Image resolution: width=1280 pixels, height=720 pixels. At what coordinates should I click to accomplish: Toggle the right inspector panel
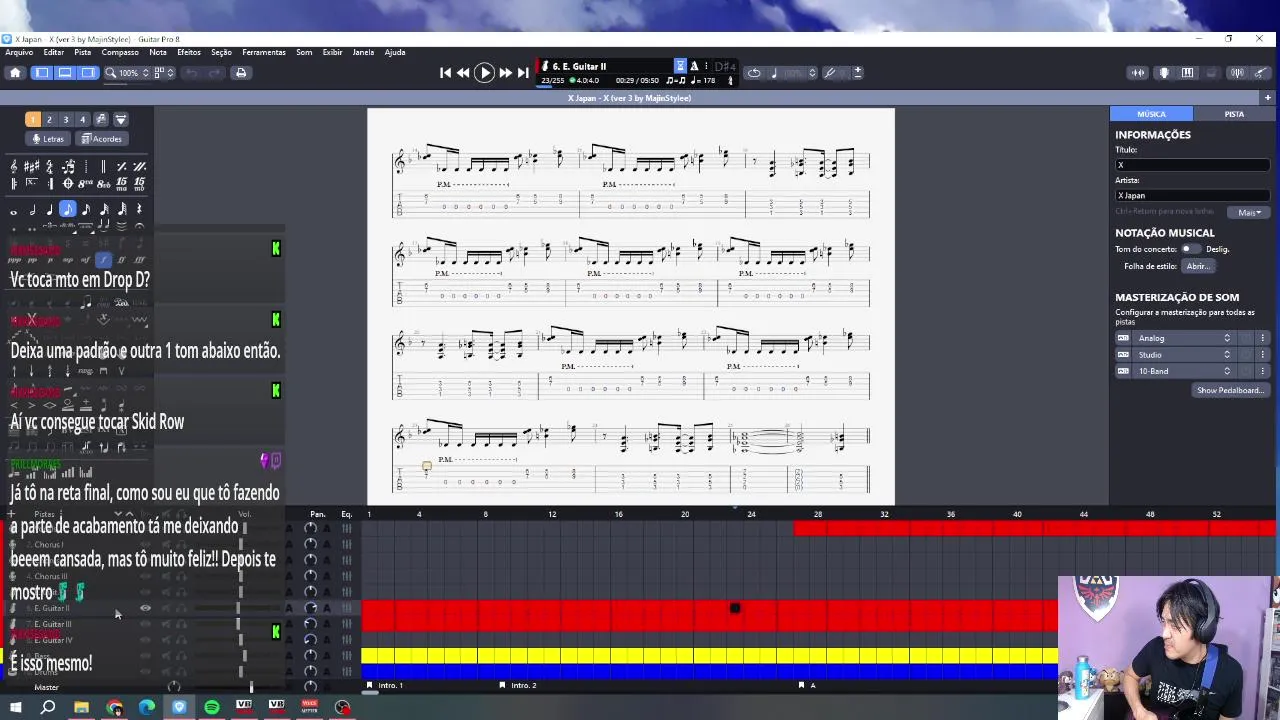click(x=88, y=73)
